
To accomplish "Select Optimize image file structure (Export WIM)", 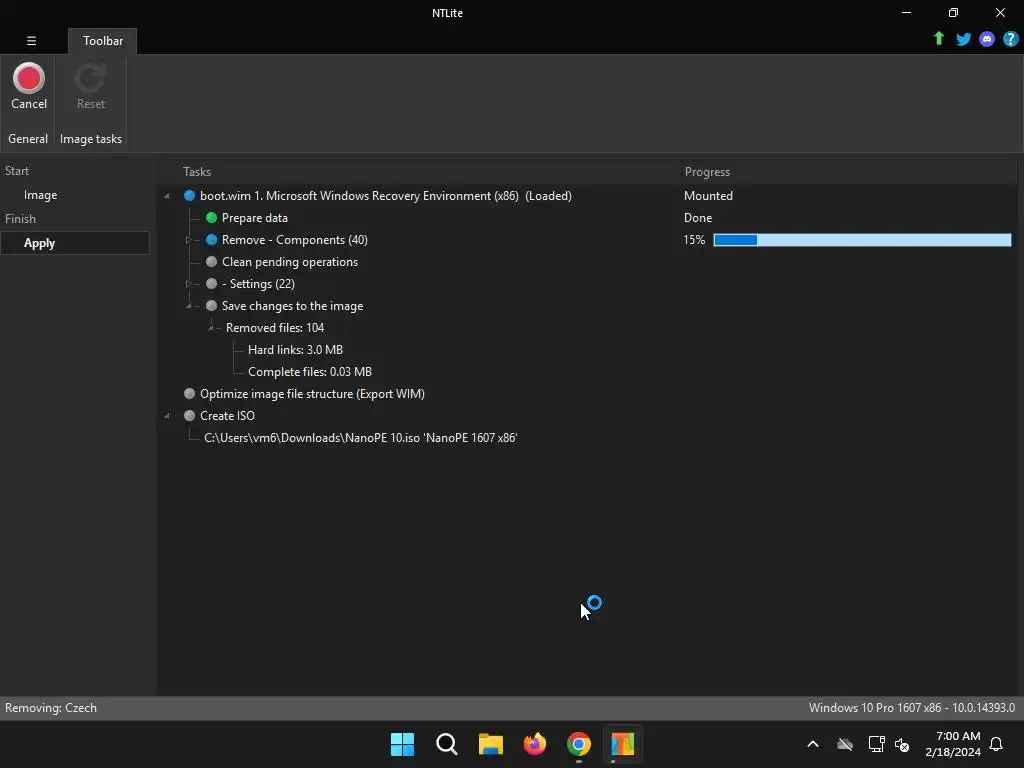I will click(x=312, y=394).
